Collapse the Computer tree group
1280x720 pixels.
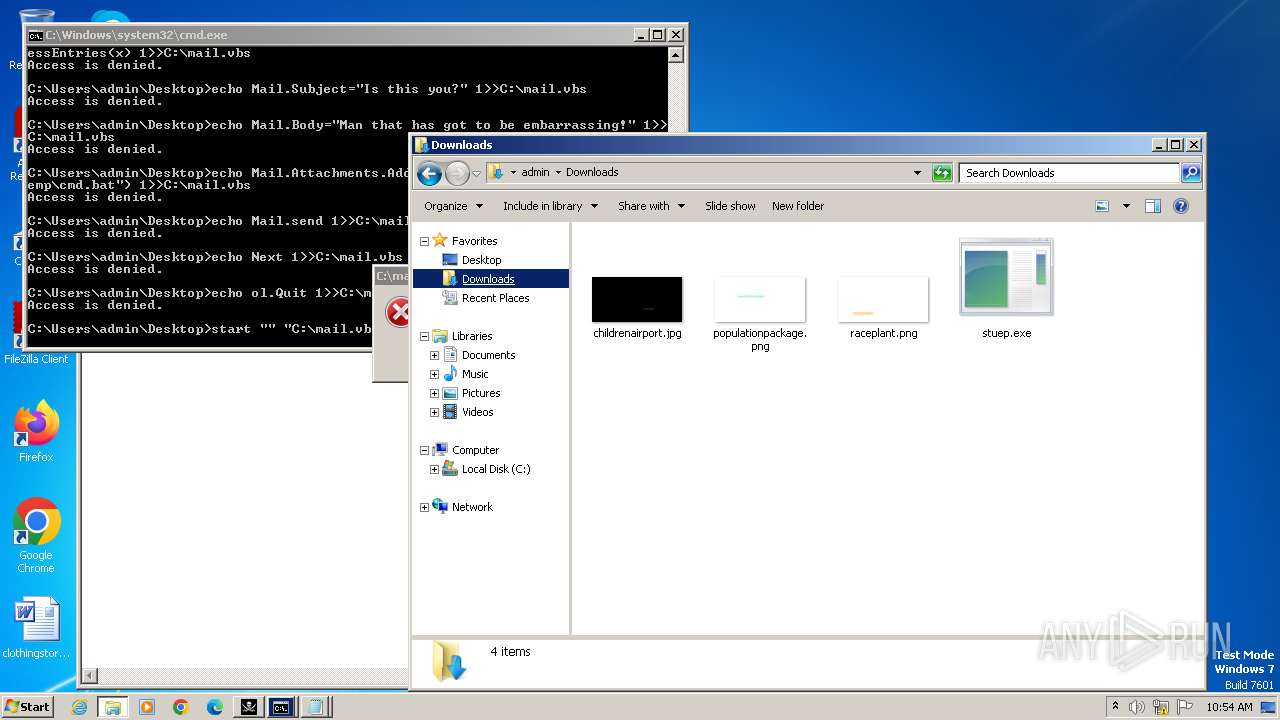(x=424, y=450)
